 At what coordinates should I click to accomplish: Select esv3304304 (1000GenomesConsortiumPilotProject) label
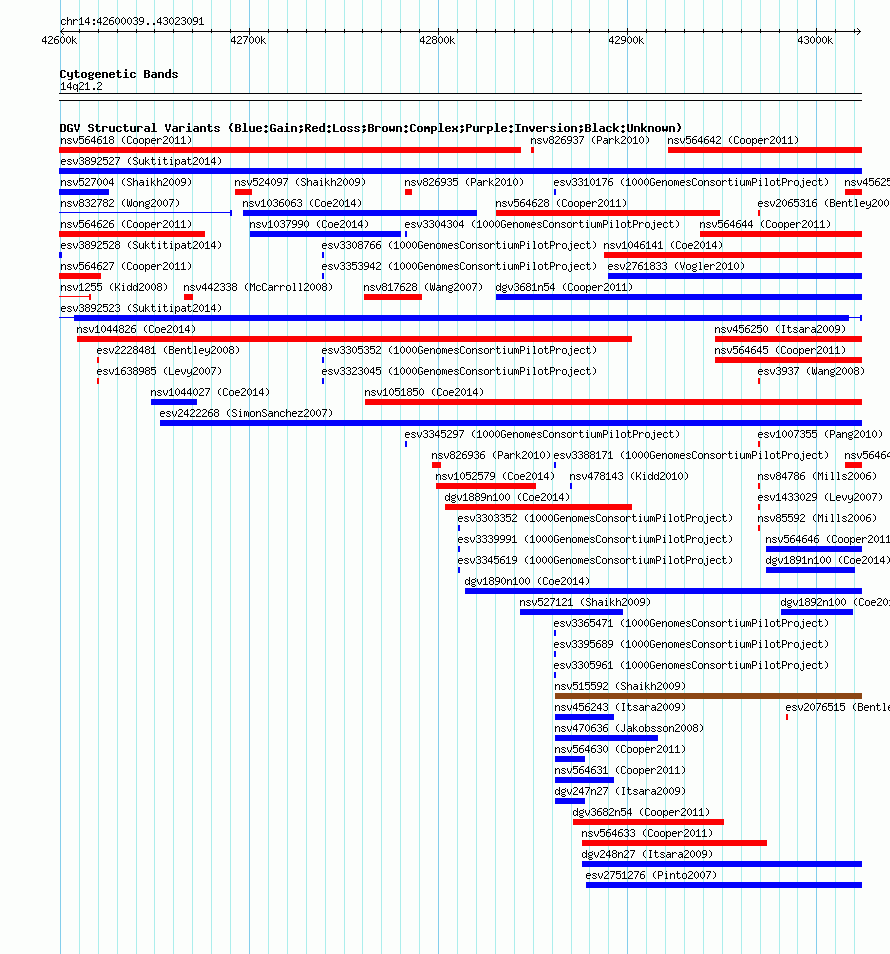pyautogui.click(x=542, y=225)
